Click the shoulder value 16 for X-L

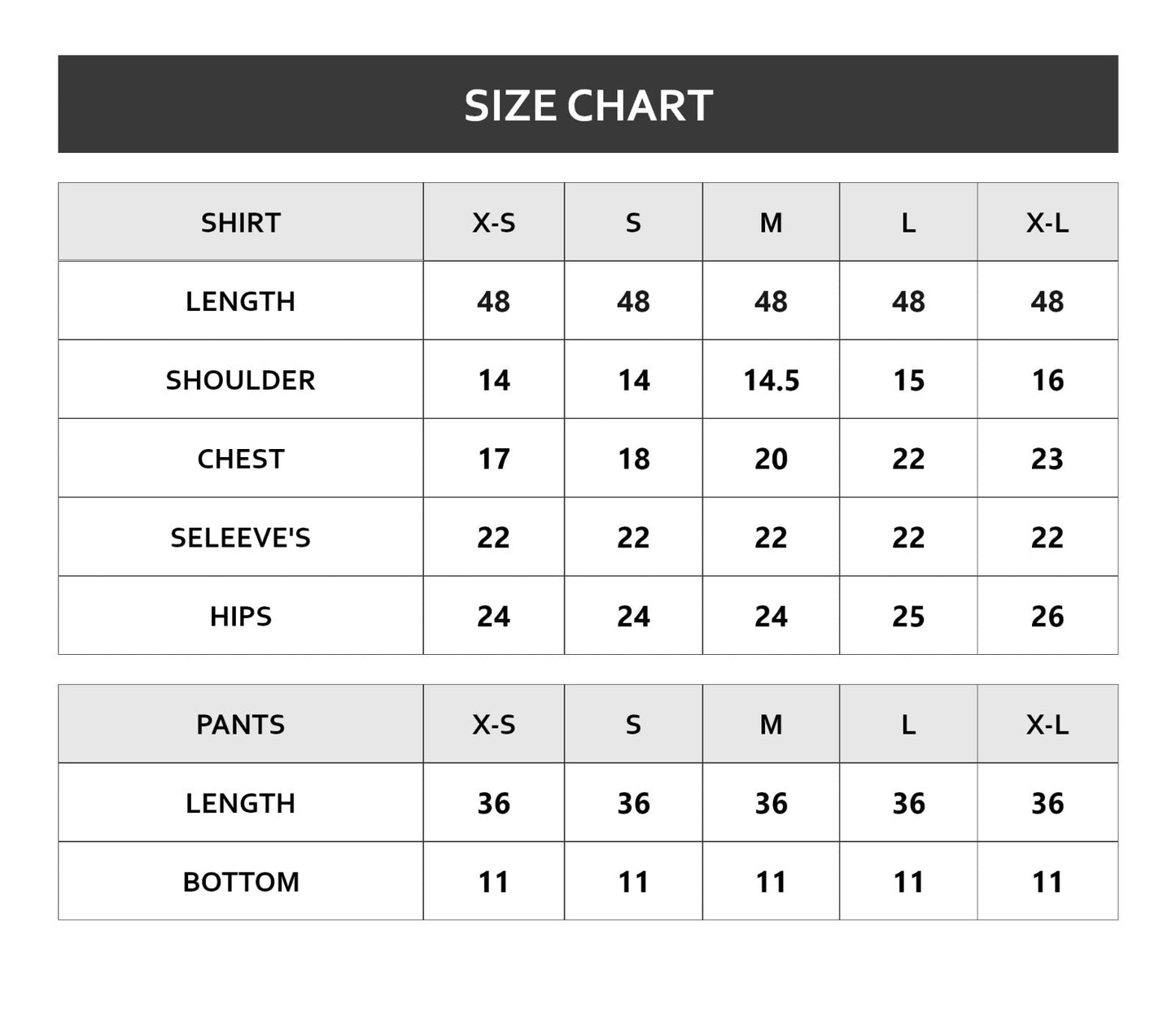1047,380
